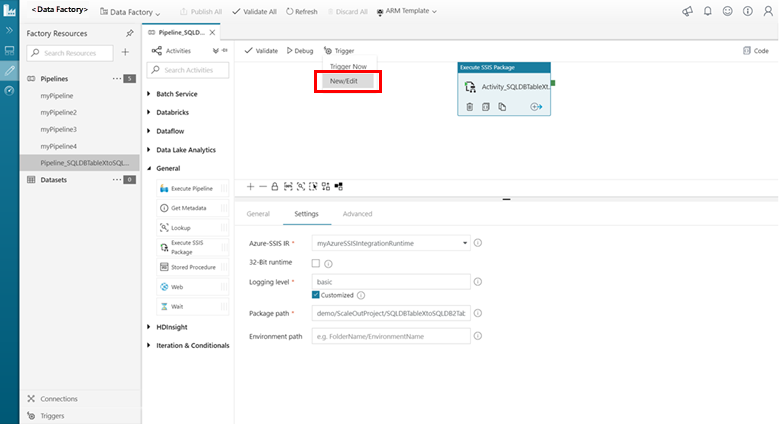Expand Batch Service activities

coord(149,94)
